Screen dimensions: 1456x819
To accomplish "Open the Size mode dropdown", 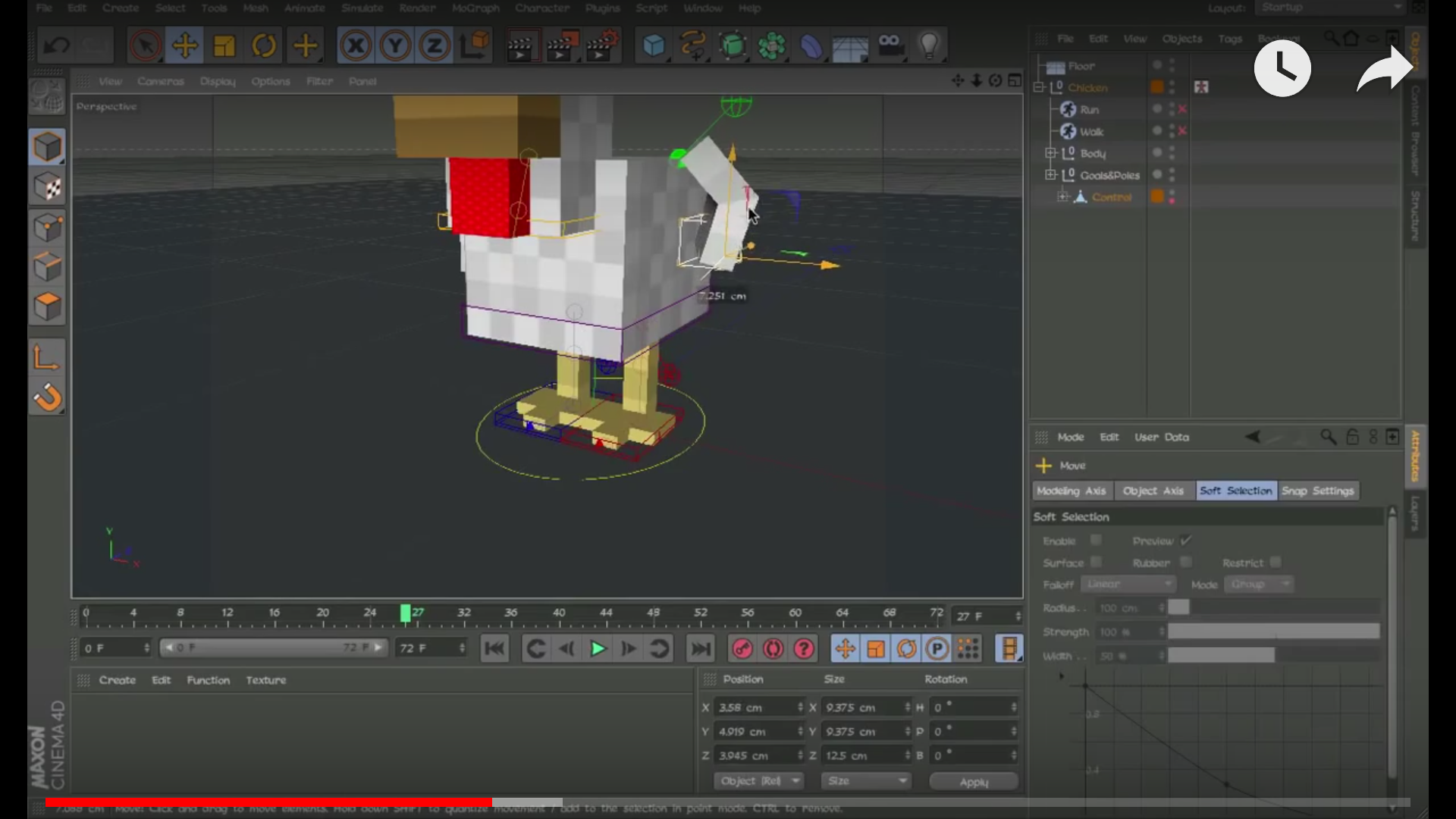I will click(x=866, y=781).
